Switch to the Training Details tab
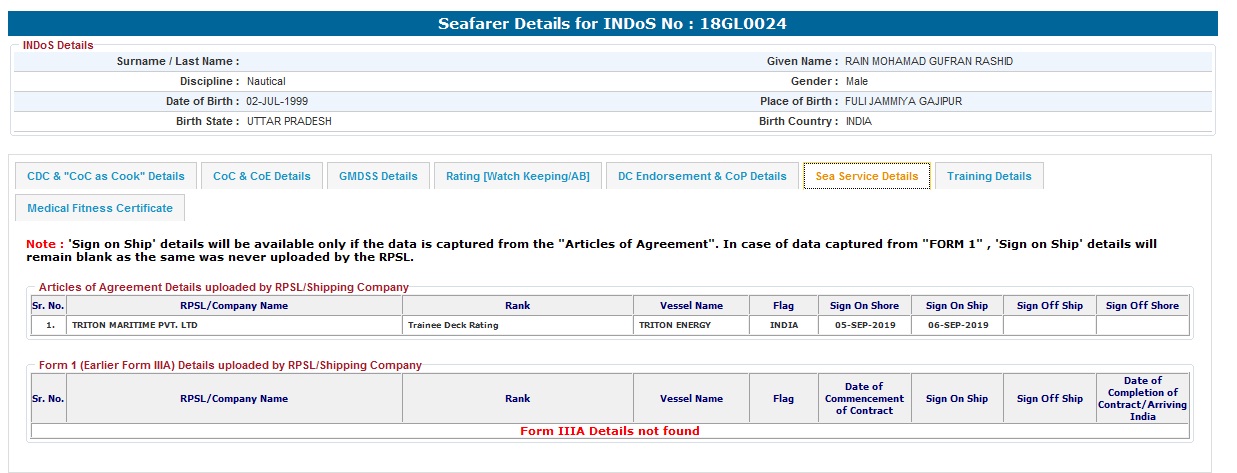The width and height of the screenshot is (1237, 473). point(989,176)
